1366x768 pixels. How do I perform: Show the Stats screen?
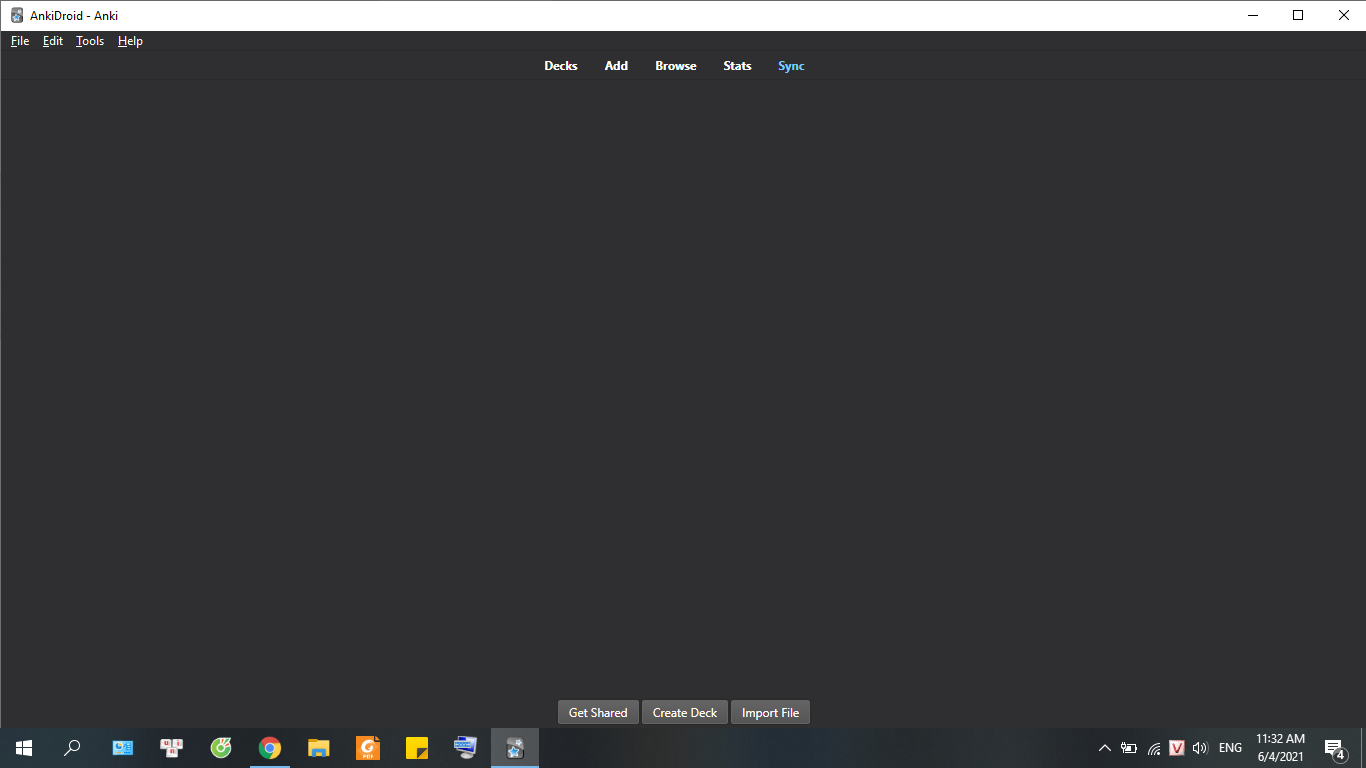737,66
